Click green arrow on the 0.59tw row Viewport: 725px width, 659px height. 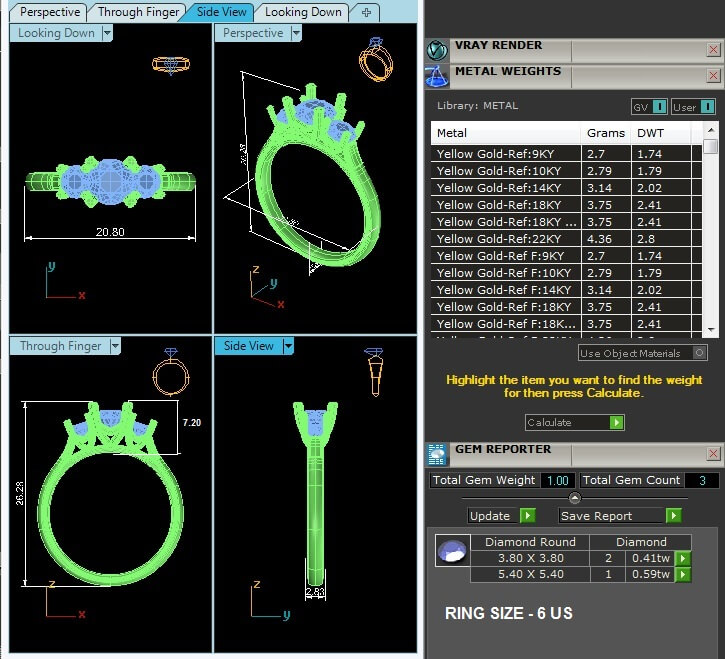(x=683, y=574)
